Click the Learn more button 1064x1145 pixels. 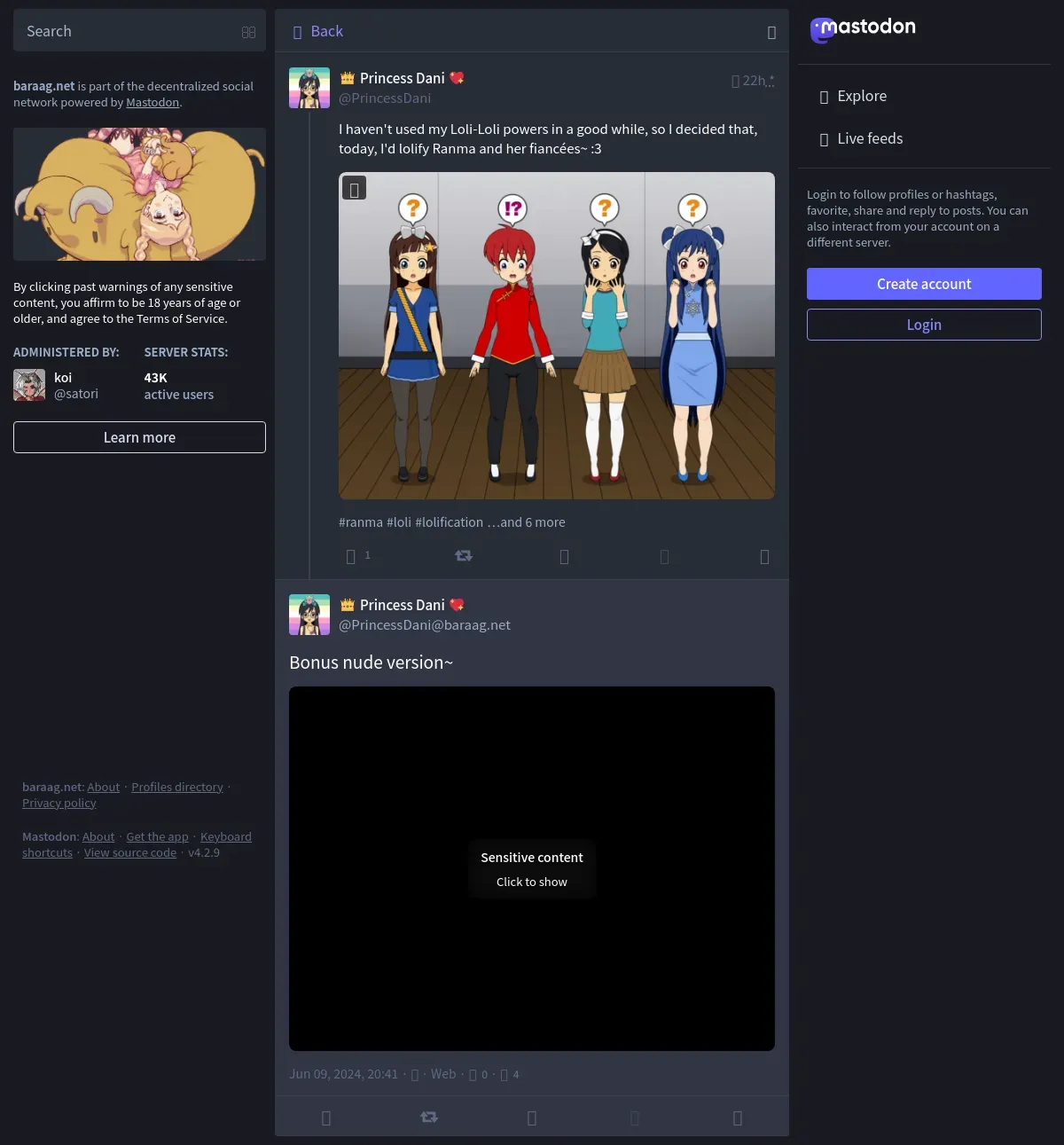click(x=139, y=437)
